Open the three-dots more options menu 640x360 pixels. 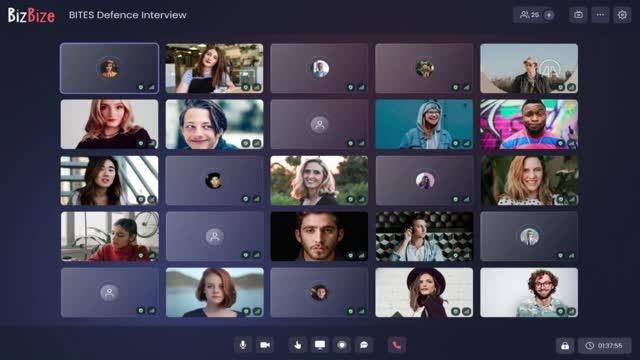600,15
